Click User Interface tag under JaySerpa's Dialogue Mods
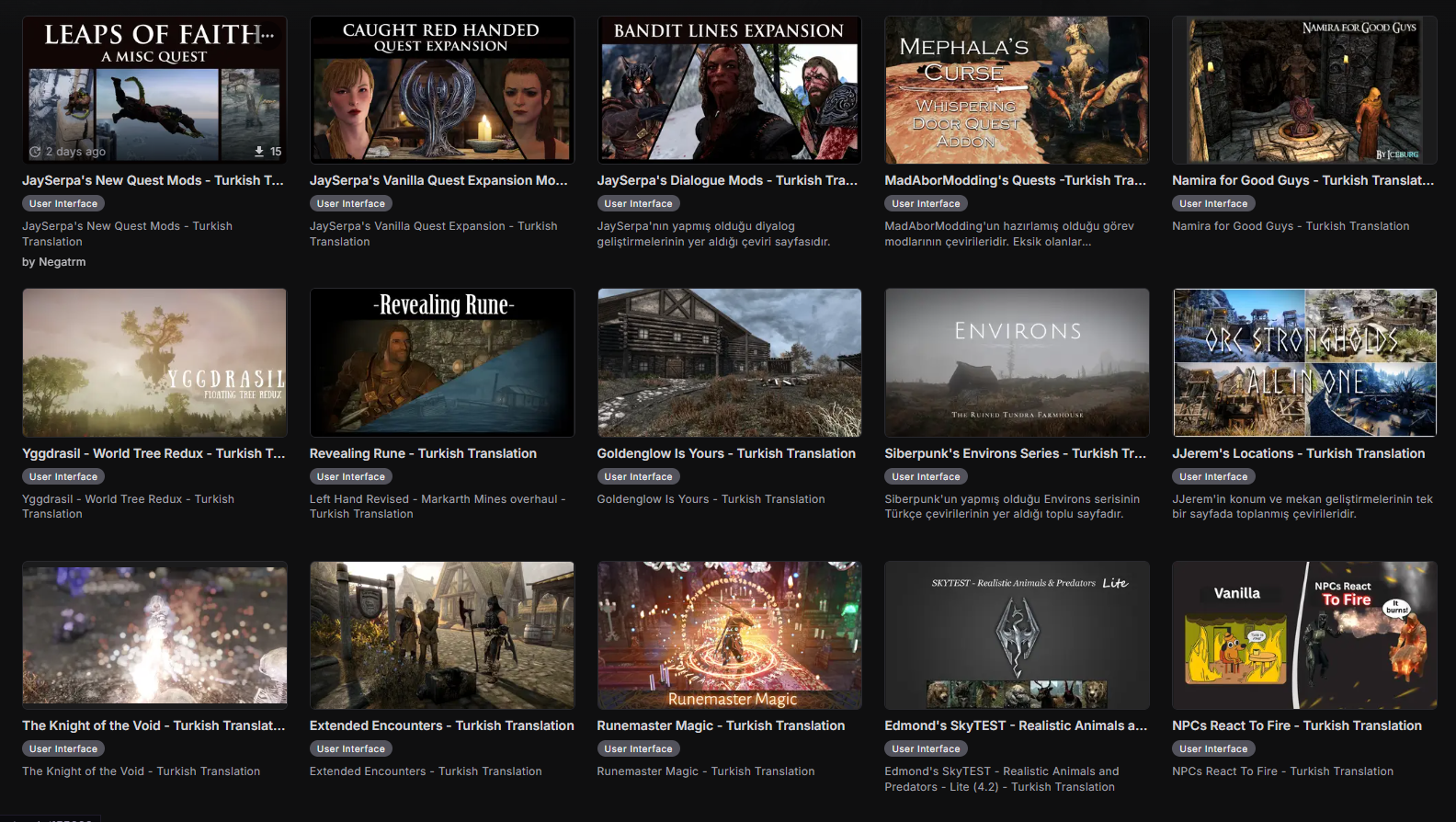This screenshot has height=822, width=1456. pyautogui.click(x=639, y=203)
